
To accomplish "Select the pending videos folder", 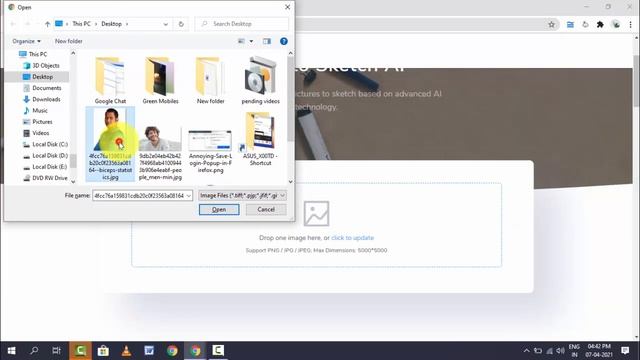I will [x=260, y=80].
